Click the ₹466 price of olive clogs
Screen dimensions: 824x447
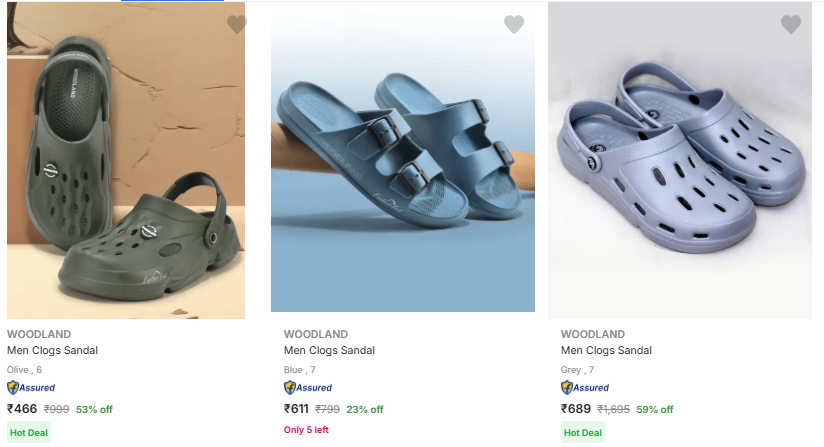(22, 409)
